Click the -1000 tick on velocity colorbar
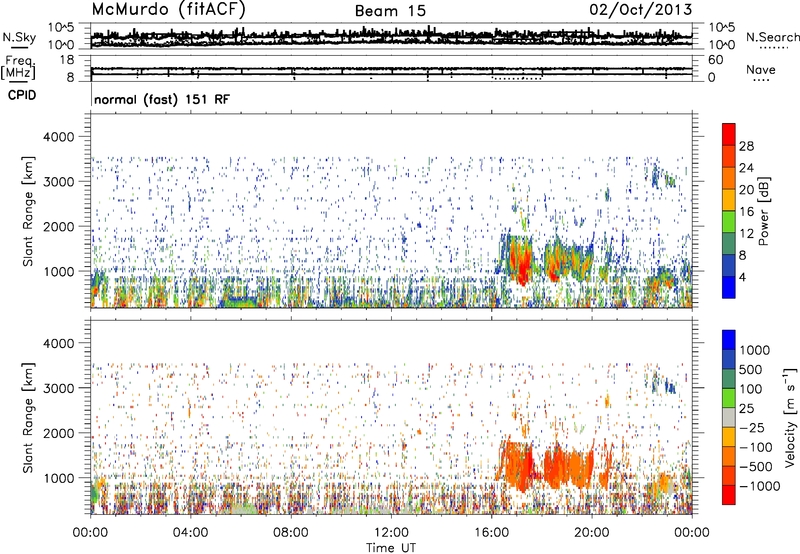The image size is (800, 554). pyautogui.click(x=760, y=486)
